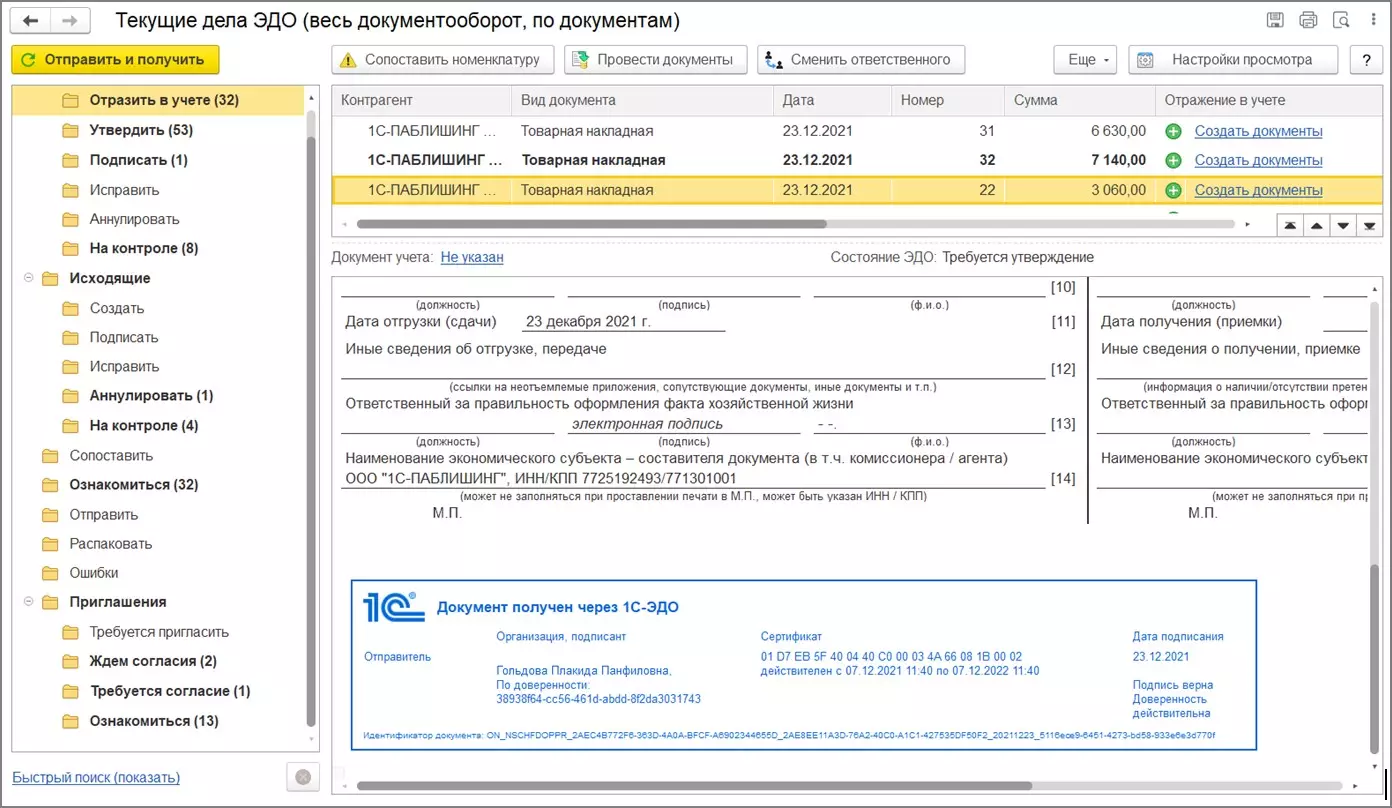
Task: Jump to the last row with the bottom arrow
Action: click(x=1368, y=226)
